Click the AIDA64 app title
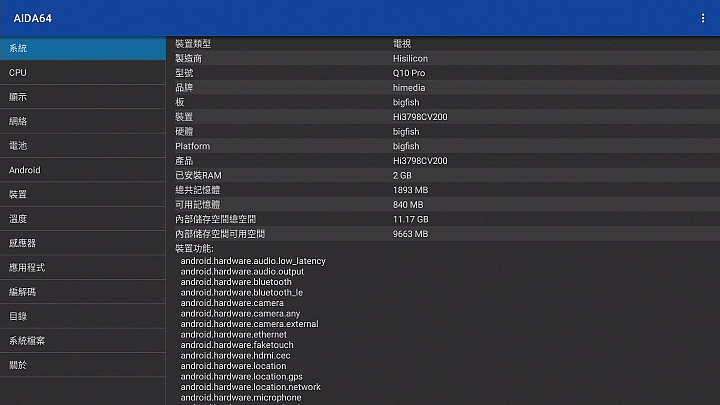Screen dimensions: 720x405 (x=33, y=18)
